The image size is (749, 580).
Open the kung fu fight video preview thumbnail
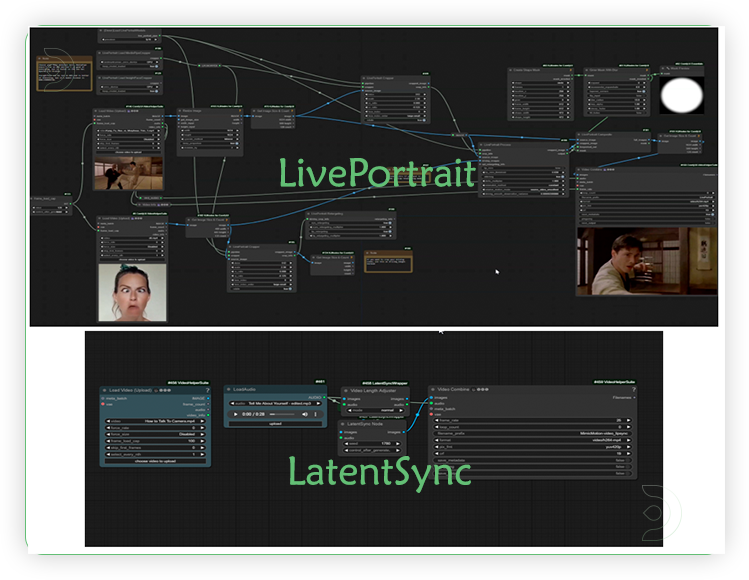128,173
